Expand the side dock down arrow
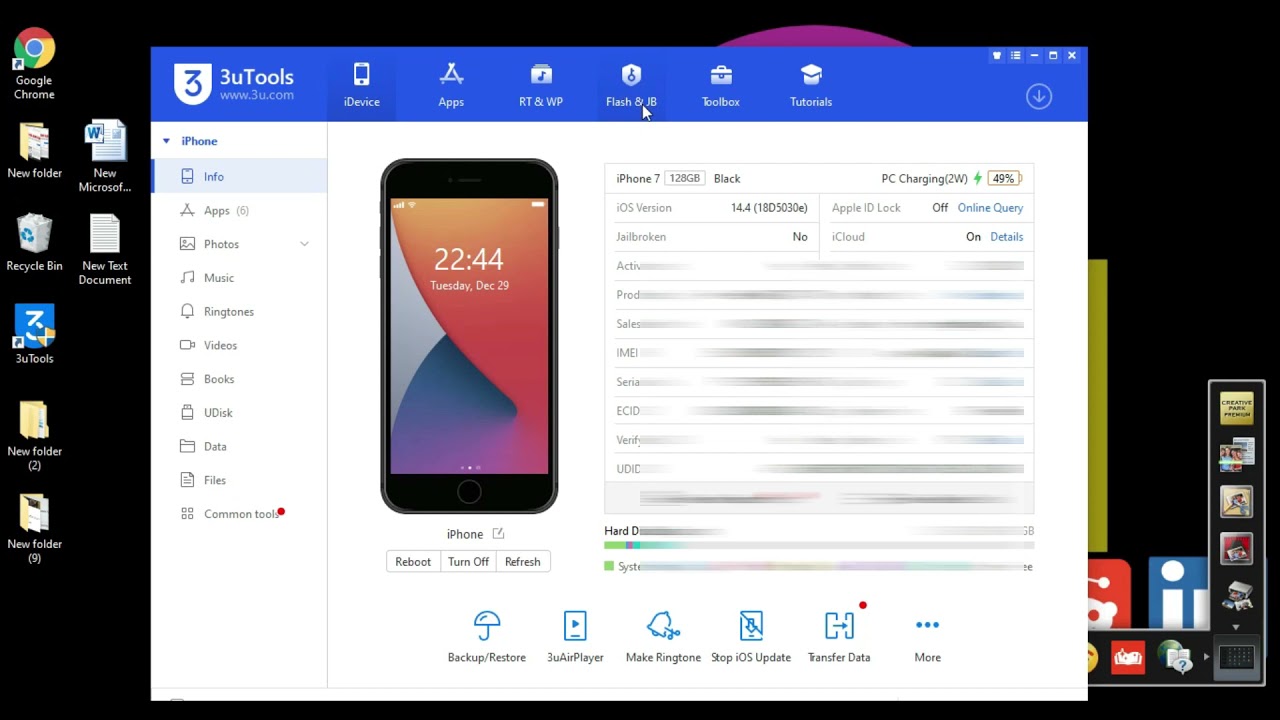Image resolution: width=1280 pixels, height=720 pixels. point(1237,627)
